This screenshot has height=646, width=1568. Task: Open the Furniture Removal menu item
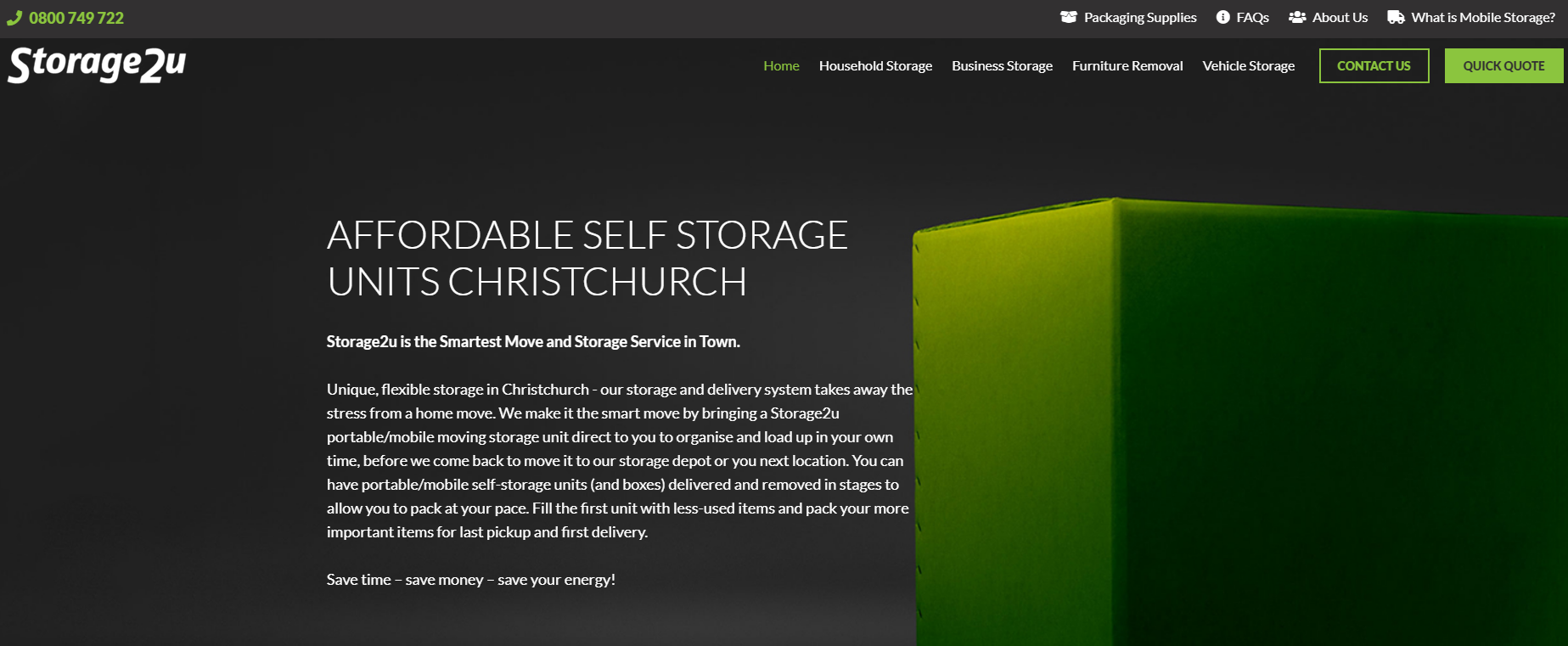(1127, 65)
